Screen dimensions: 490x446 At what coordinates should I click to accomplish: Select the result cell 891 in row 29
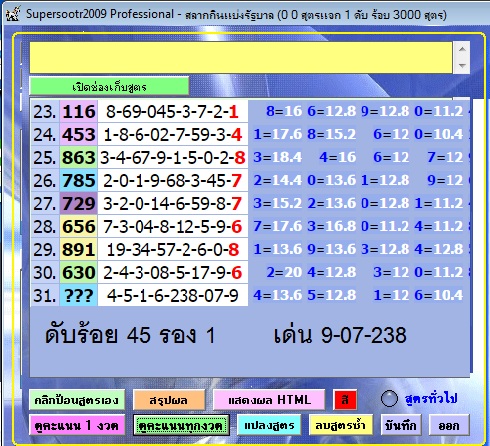(x=79, y=249)
